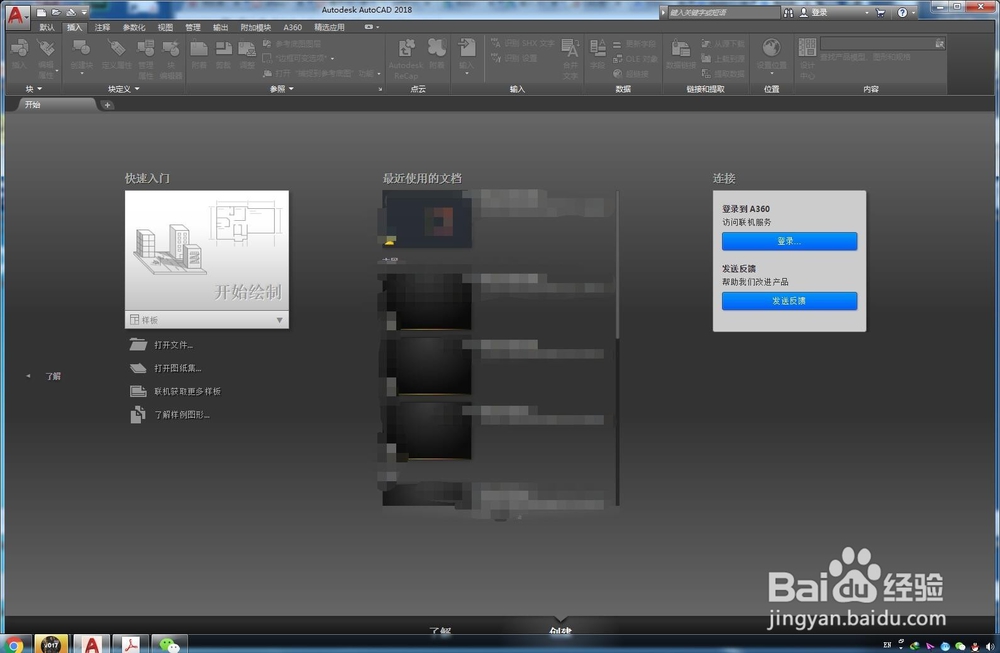Screen dimensions: 1000x653
Task: Click the 更新字段 item
Action: point(635,44)
